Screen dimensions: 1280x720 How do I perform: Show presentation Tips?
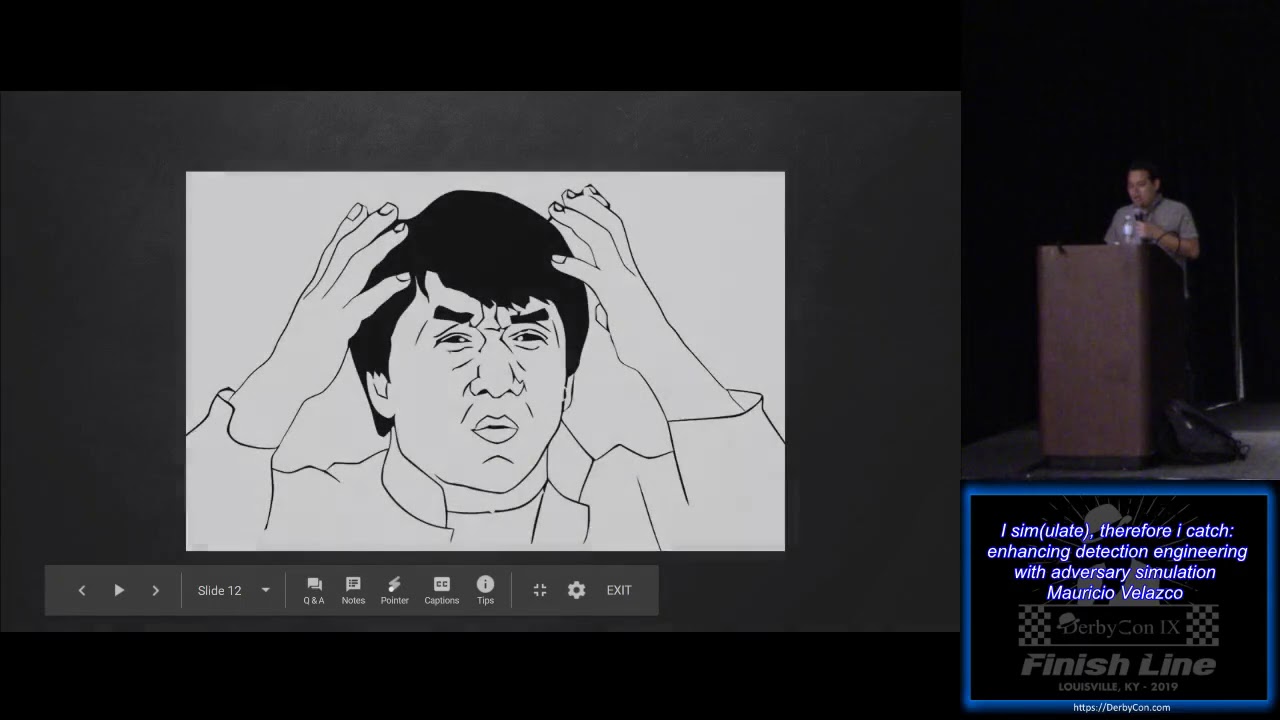pyautogui.click(x=485, y=590)
